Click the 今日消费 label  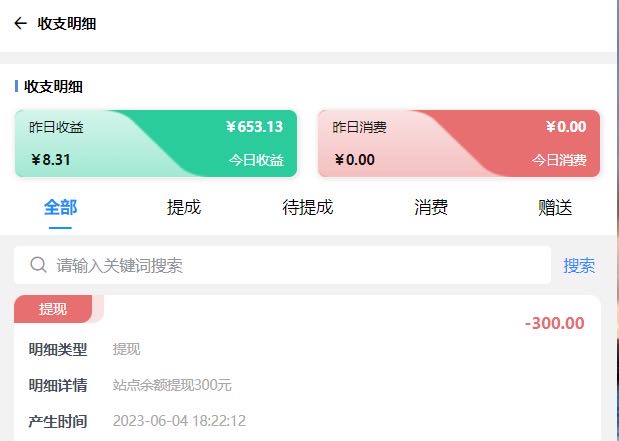[x=558, y=160]
